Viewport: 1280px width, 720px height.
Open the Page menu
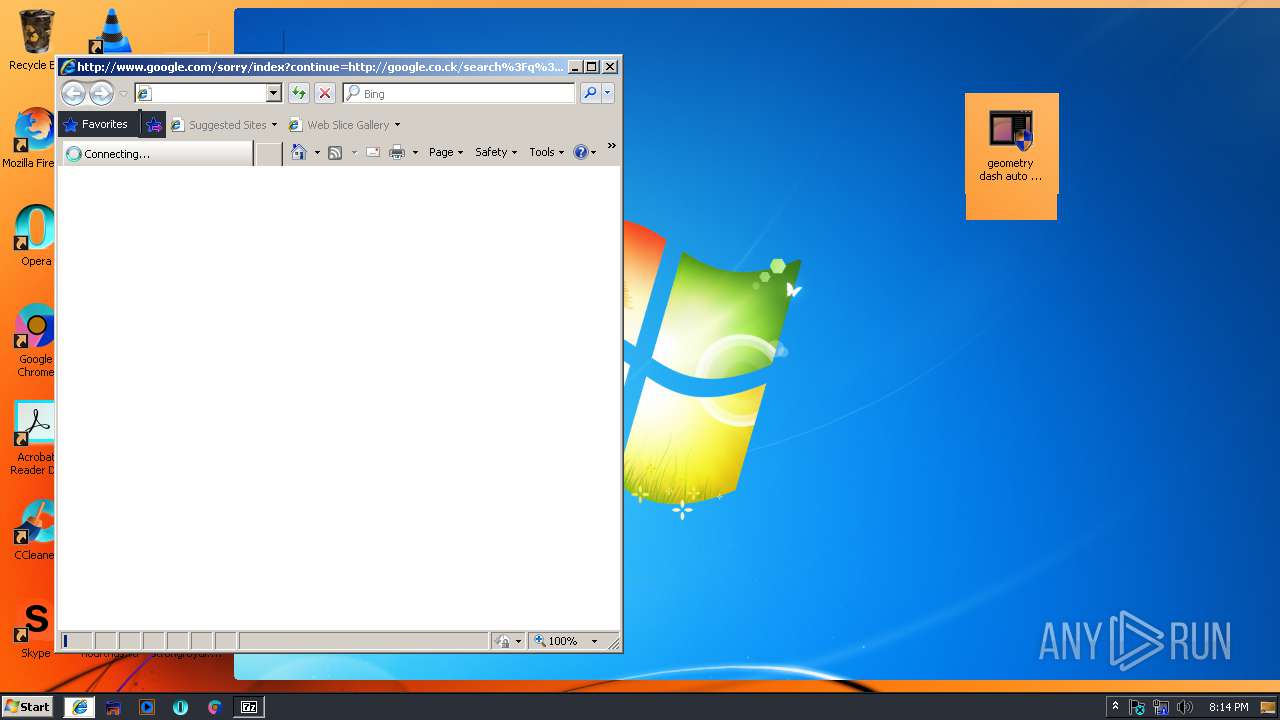[446, 152]
